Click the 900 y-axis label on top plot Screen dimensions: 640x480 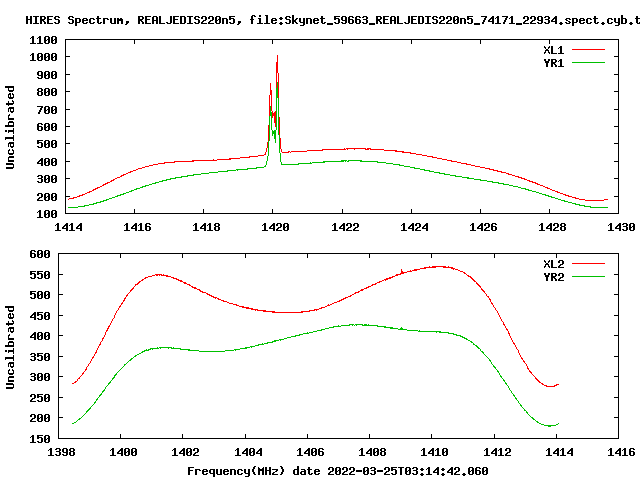(x=47, y=75)
